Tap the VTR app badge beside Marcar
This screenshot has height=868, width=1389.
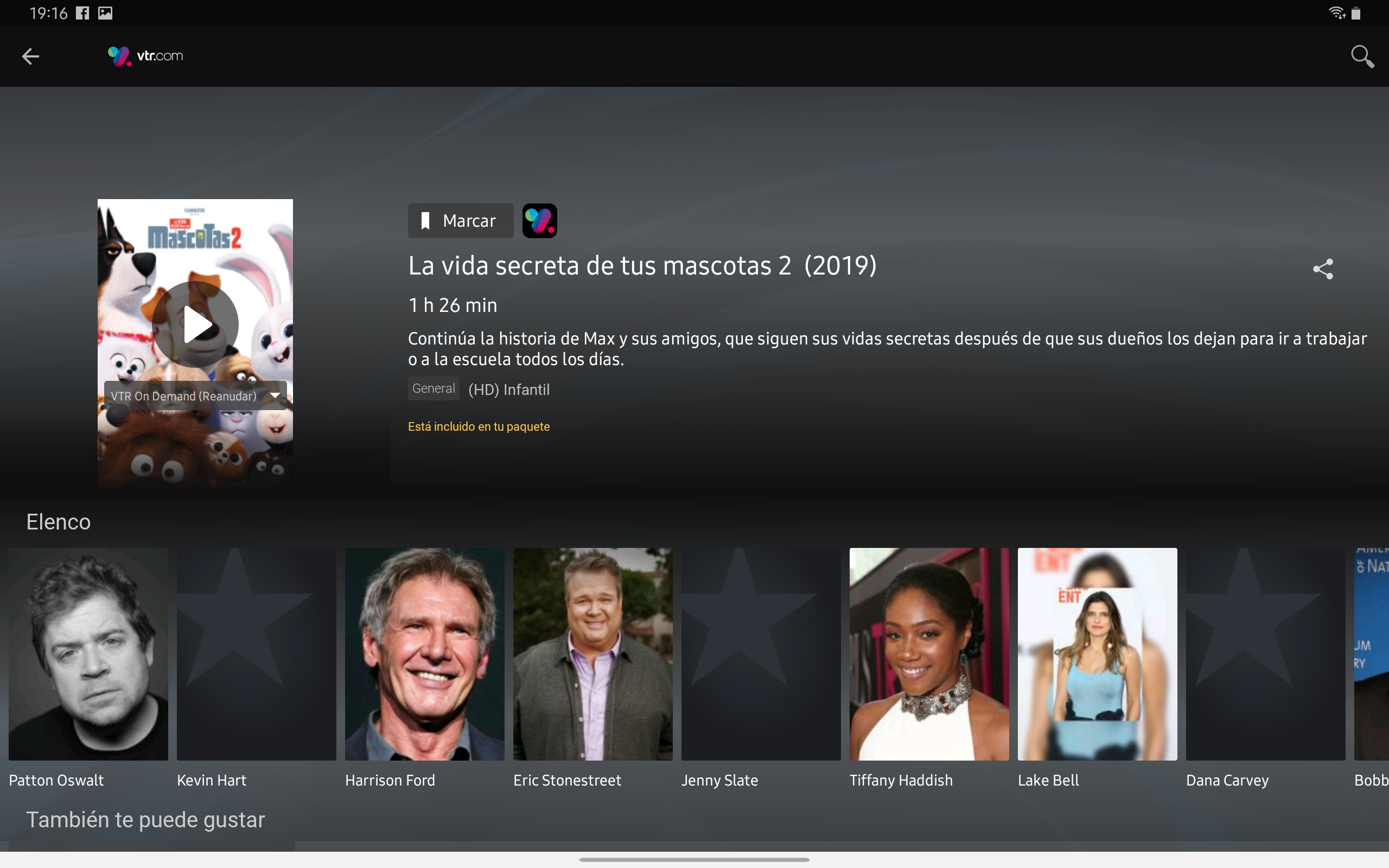tap(539, 220)
